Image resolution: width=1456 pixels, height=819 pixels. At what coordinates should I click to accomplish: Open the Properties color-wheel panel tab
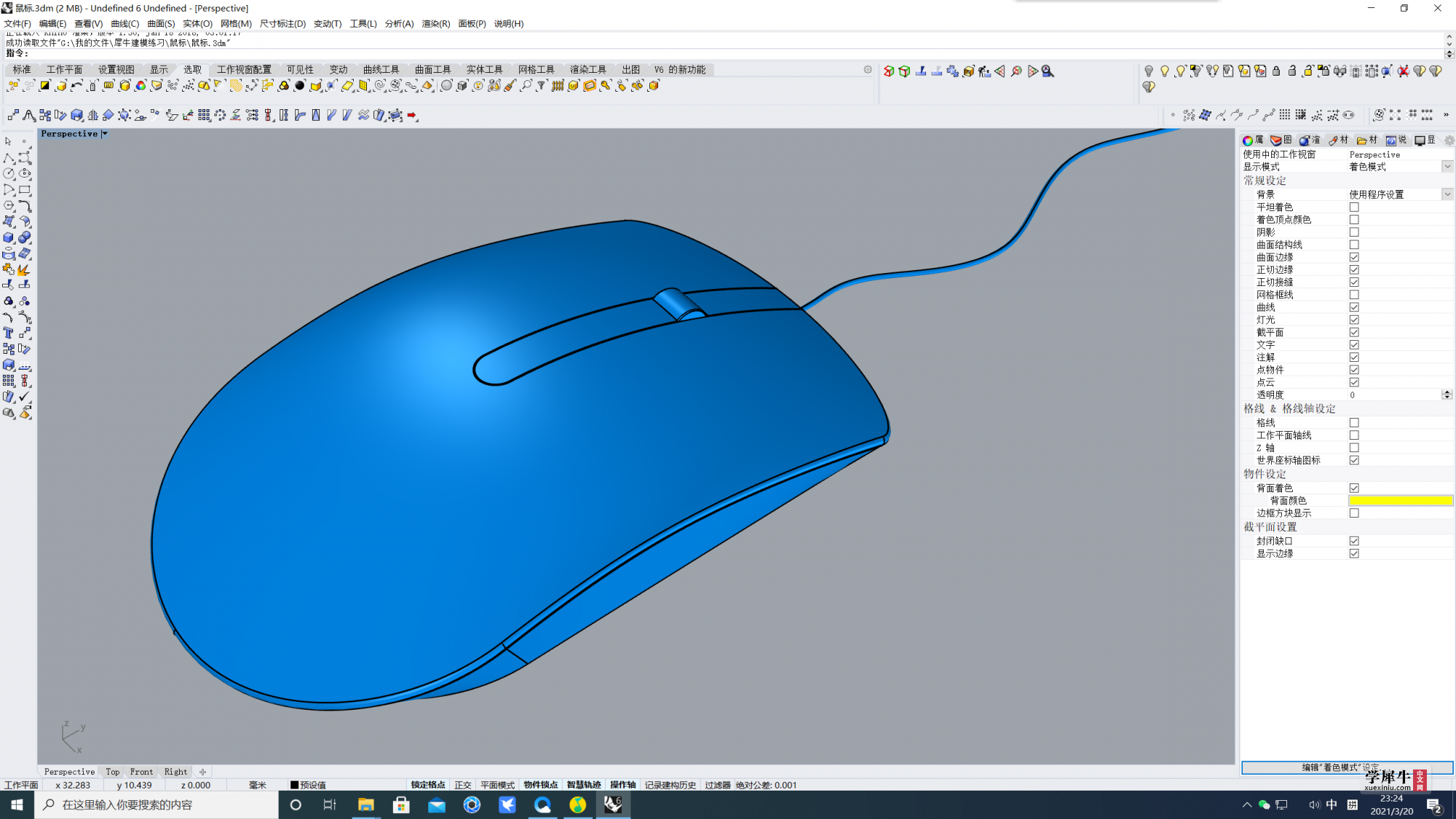tap(1252, 141)
